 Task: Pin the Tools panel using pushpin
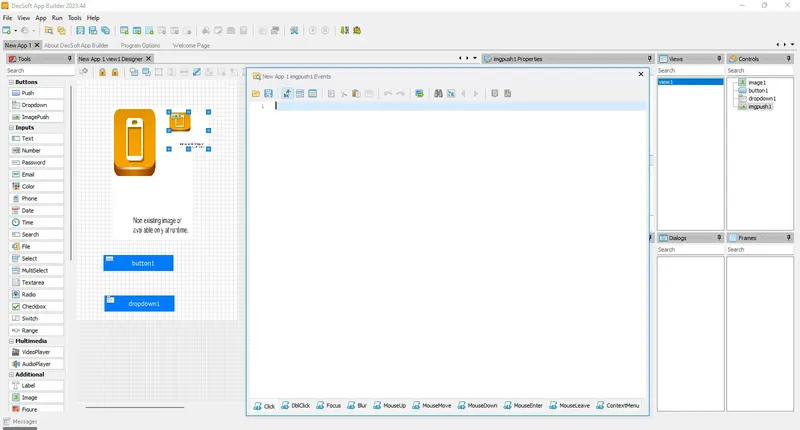(70, 59)
